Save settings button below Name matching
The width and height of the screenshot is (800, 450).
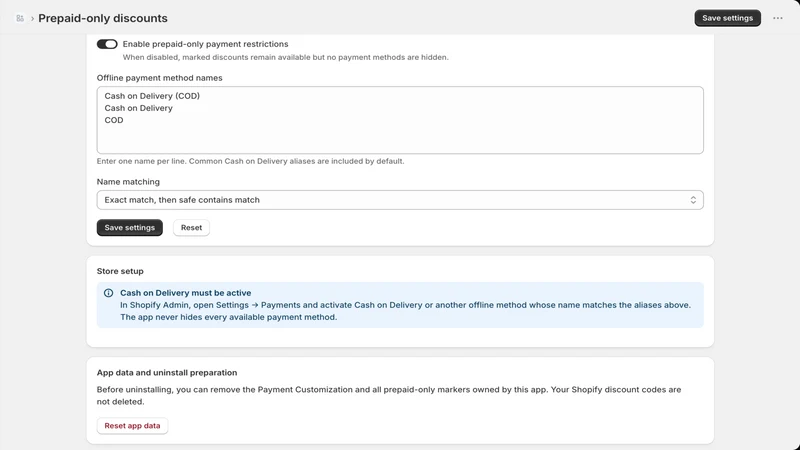click(x=130, y=228)
